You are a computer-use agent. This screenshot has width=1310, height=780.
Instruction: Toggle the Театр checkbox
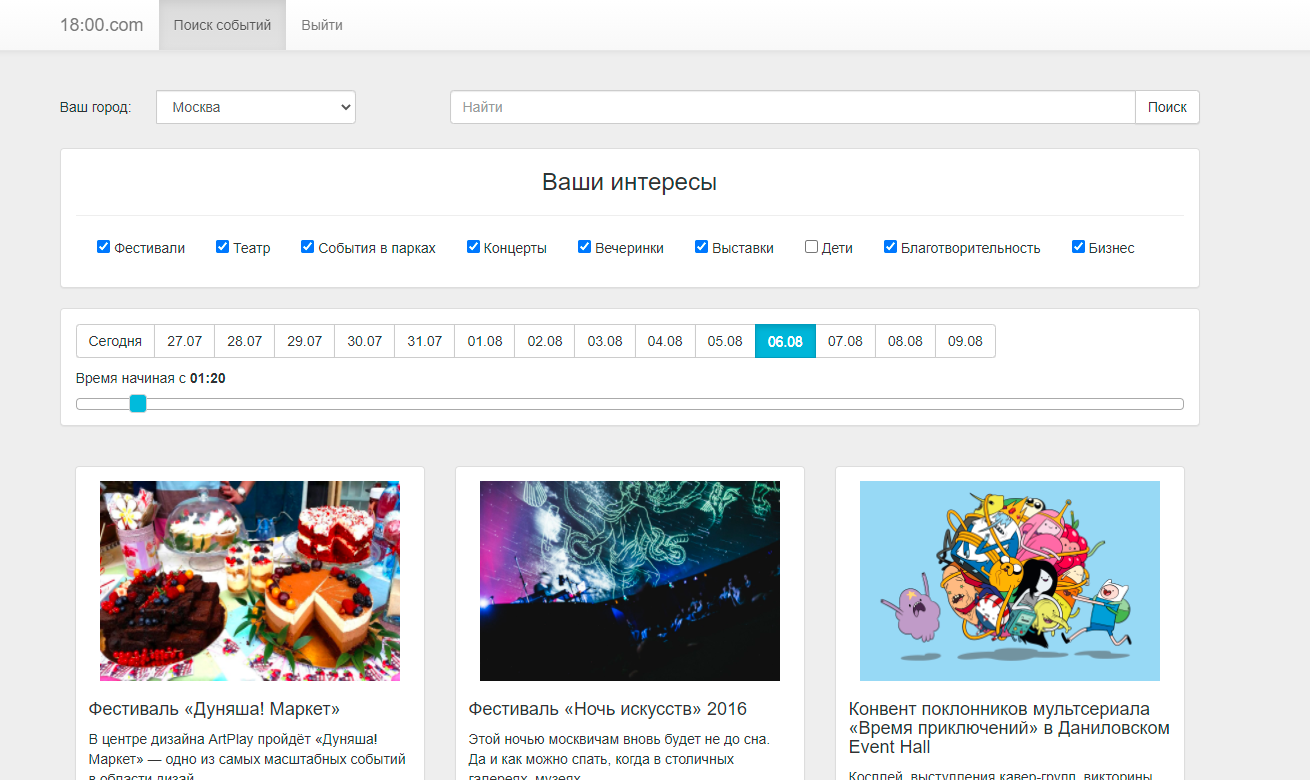pos(223,247)
